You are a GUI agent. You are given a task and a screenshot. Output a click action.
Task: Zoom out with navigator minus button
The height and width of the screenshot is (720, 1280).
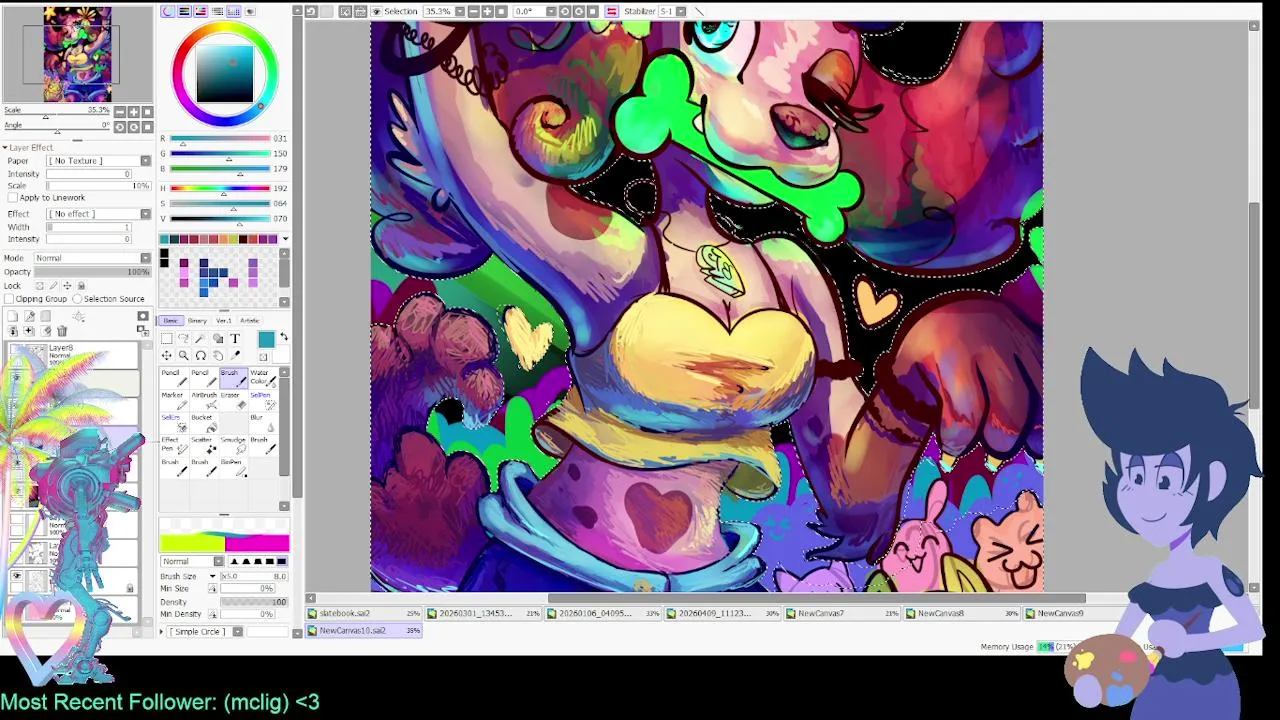pyautogui.click(x=120, y=112)
